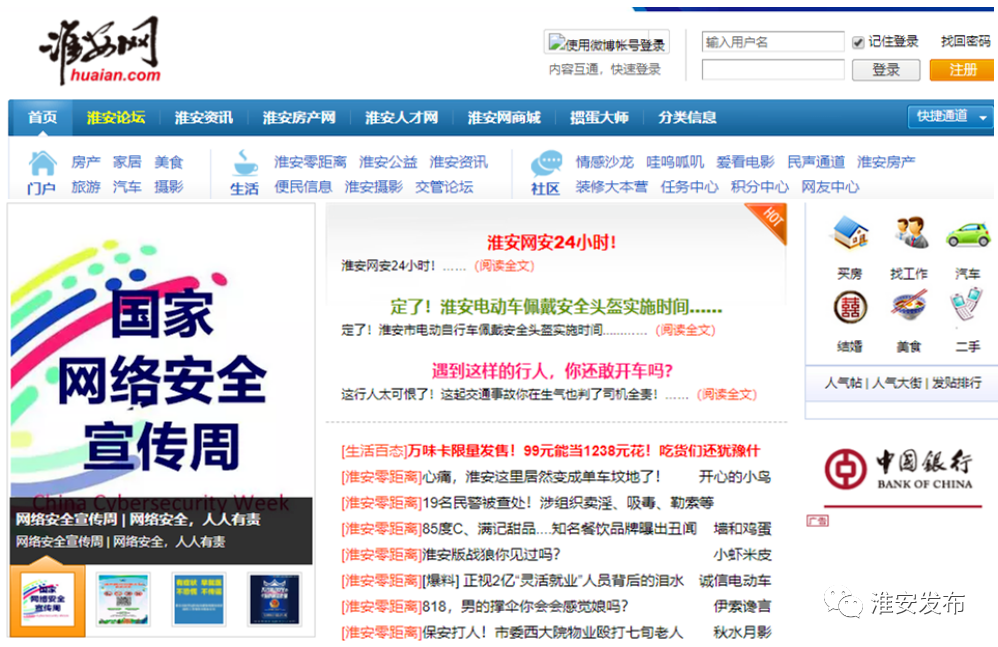Expand the 快捷通道 dropdown
998x647 pixels.
(x=952, y=116)
